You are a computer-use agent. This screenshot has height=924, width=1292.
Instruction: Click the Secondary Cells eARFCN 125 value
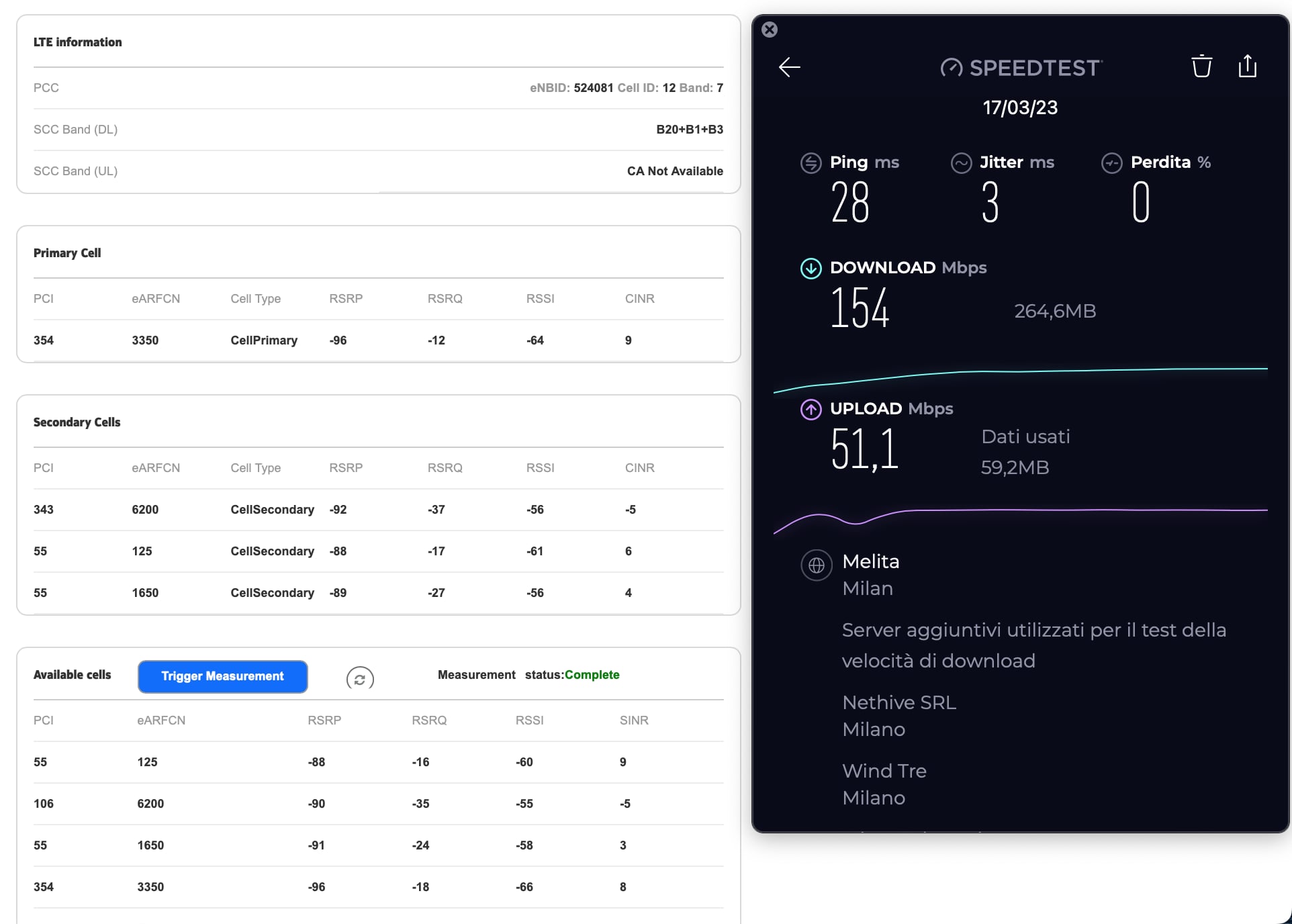coord(142,551)
